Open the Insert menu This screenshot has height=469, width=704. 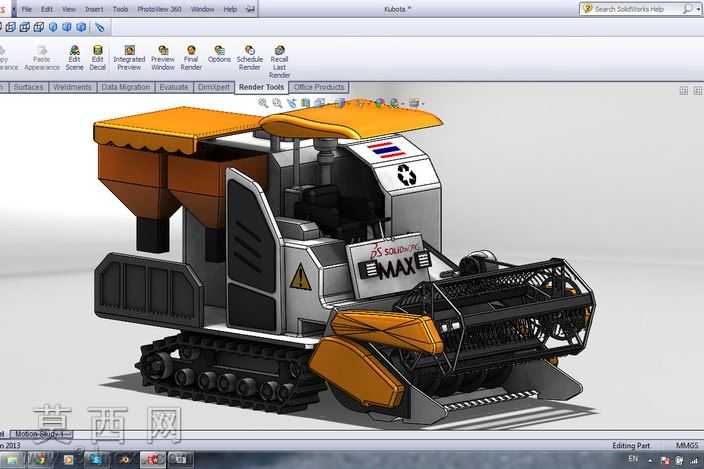pyautogui.click(x=94, y=9)
